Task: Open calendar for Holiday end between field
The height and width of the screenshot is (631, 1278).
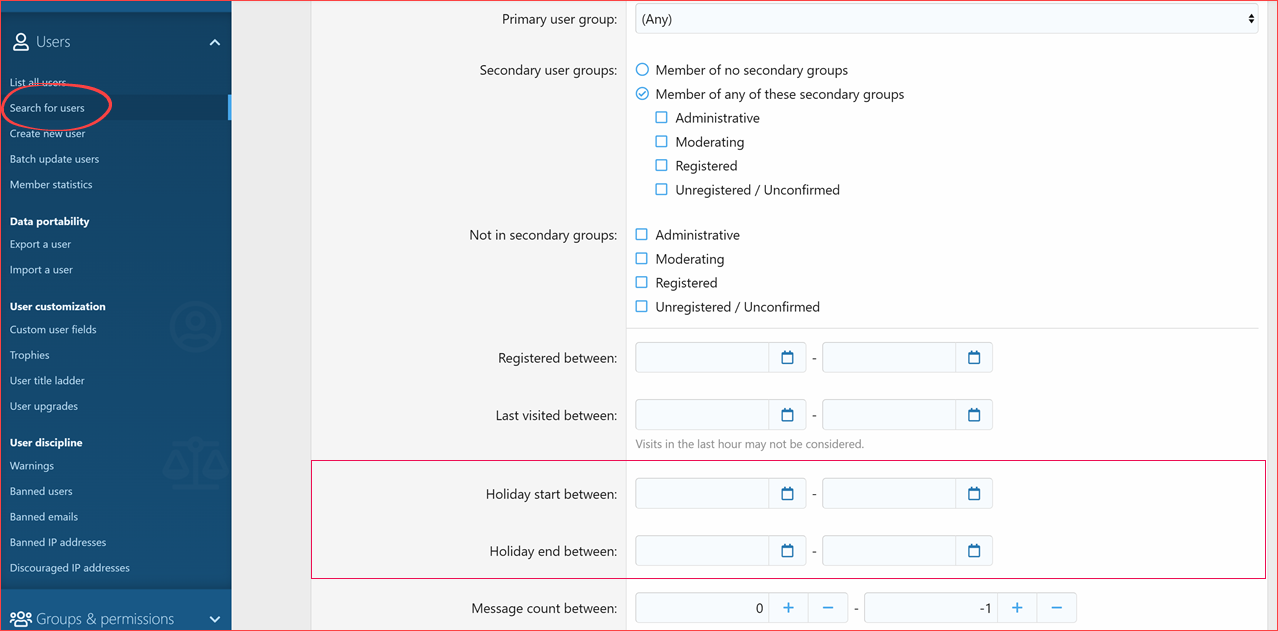Action: (x=787, y=550)
